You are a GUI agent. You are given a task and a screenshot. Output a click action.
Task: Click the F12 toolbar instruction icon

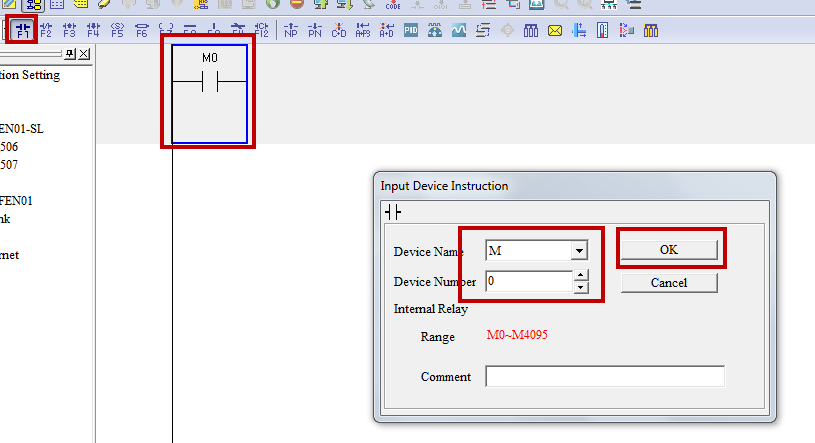click(262, 30)
